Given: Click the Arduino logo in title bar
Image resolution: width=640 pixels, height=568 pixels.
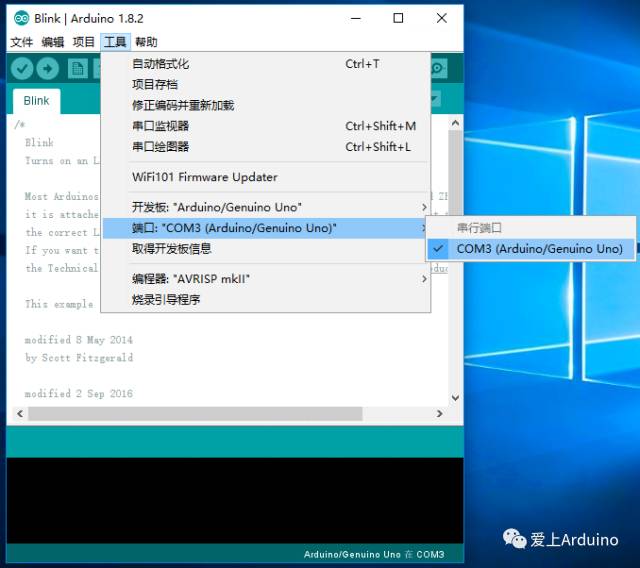Looking at the screenshot, I should coord(21,18).
